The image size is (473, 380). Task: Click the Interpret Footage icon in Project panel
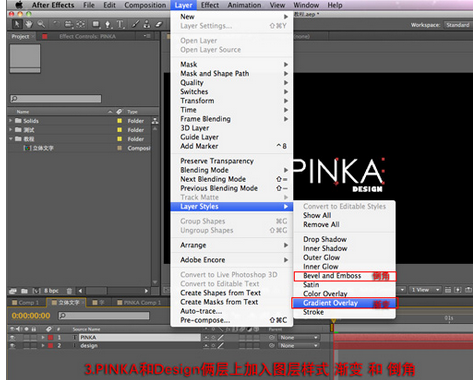click(x=13, y=291)
